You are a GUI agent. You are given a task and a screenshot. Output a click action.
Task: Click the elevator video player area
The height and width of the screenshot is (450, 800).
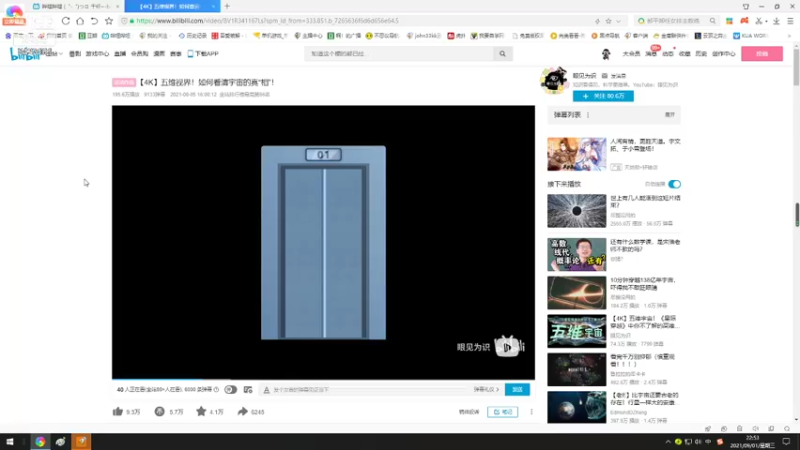click(x=323, y=242)
